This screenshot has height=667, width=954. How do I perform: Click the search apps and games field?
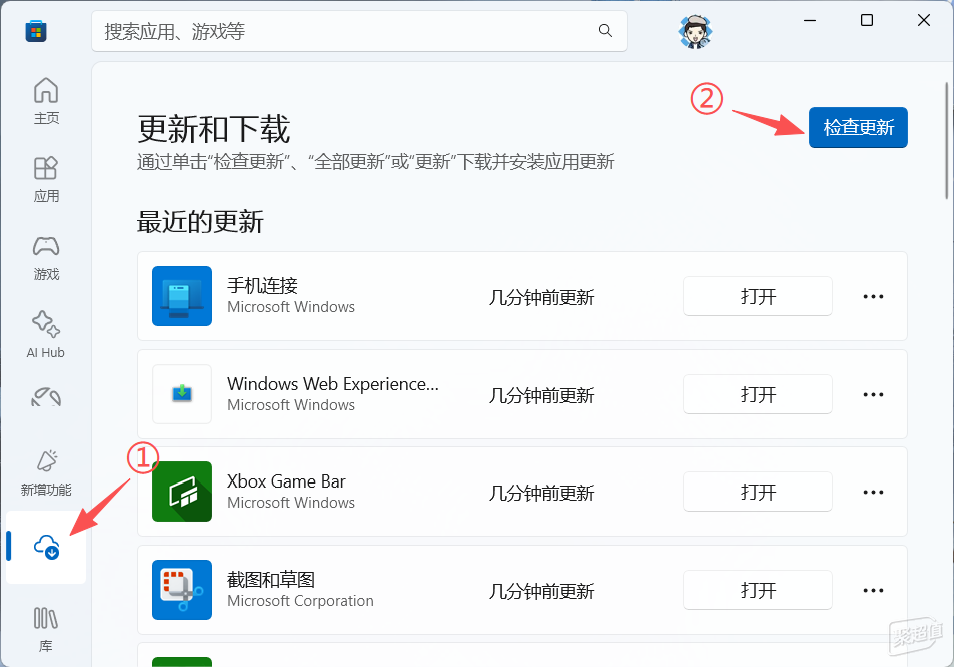coord(345,31)
